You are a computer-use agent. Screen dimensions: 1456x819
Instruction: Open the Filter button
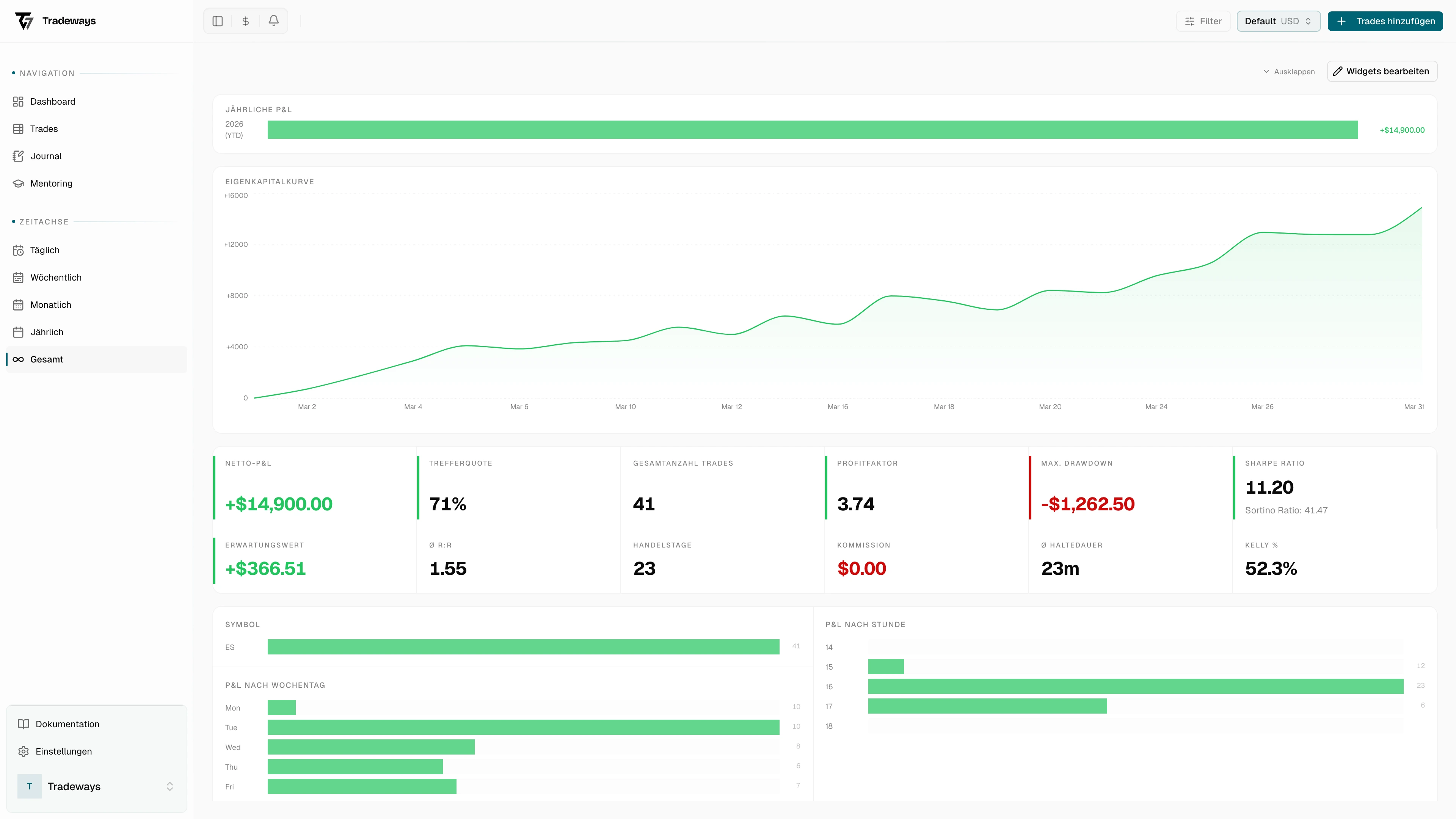(x=1203, y=21)
